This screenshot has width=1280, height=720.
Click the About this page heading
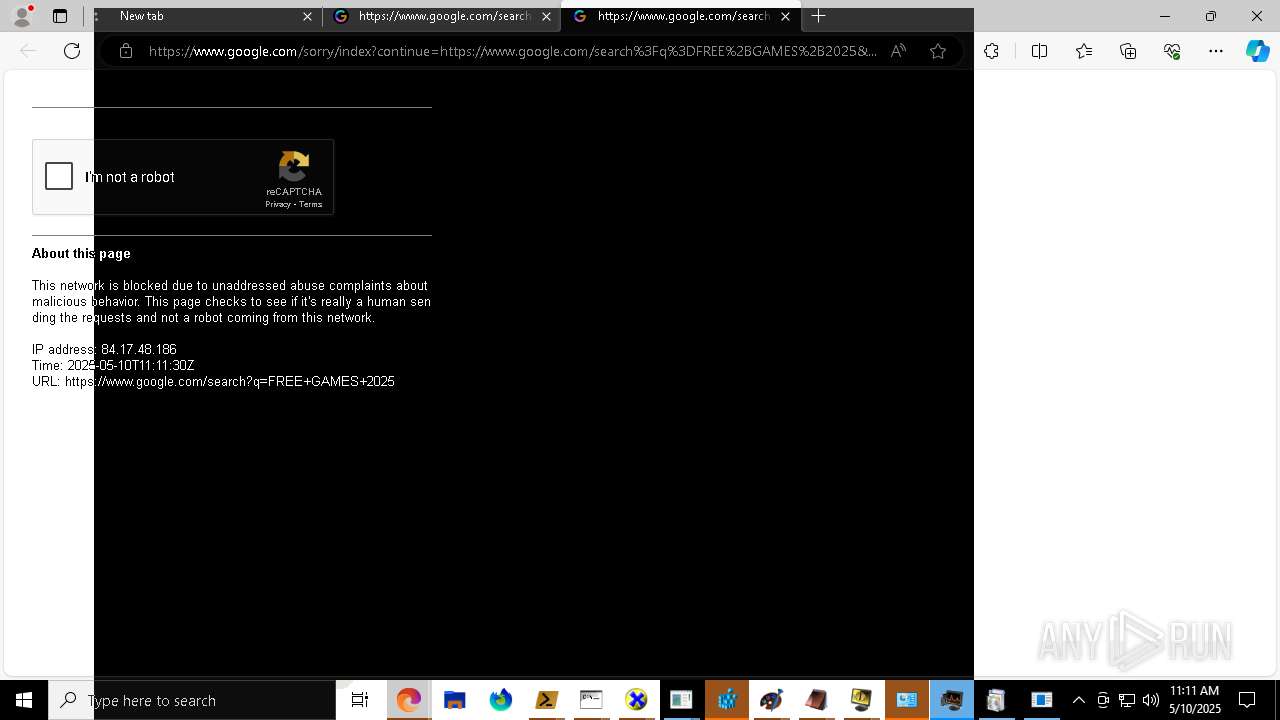(81, 254)
